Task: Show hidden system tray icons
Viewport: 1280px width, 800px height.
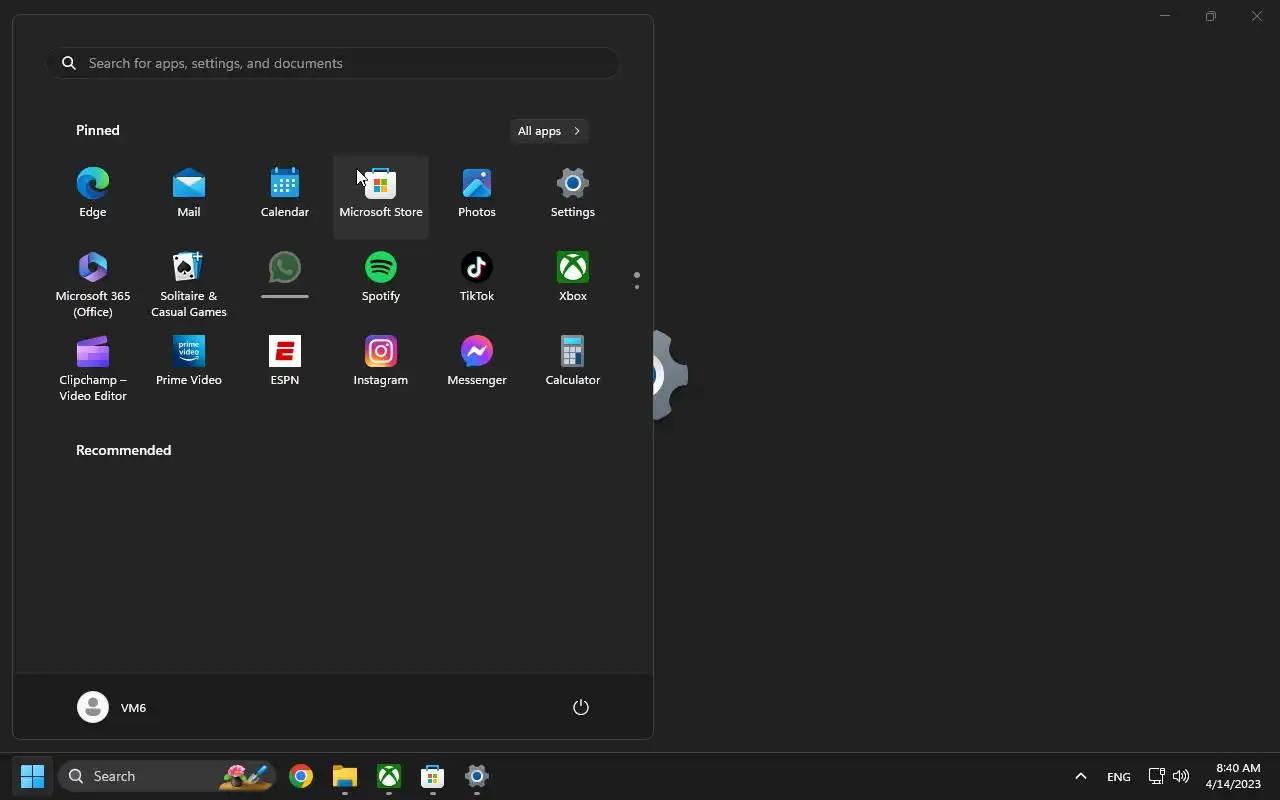Action: pyautogui.click(x=1080, y=776)
